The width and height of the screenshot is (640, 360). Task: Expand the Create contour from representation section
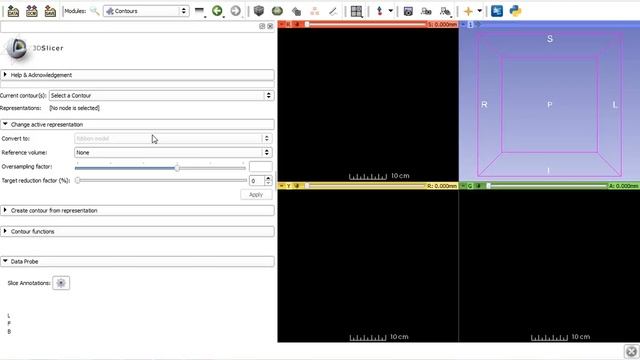click(x=137, y=211)
